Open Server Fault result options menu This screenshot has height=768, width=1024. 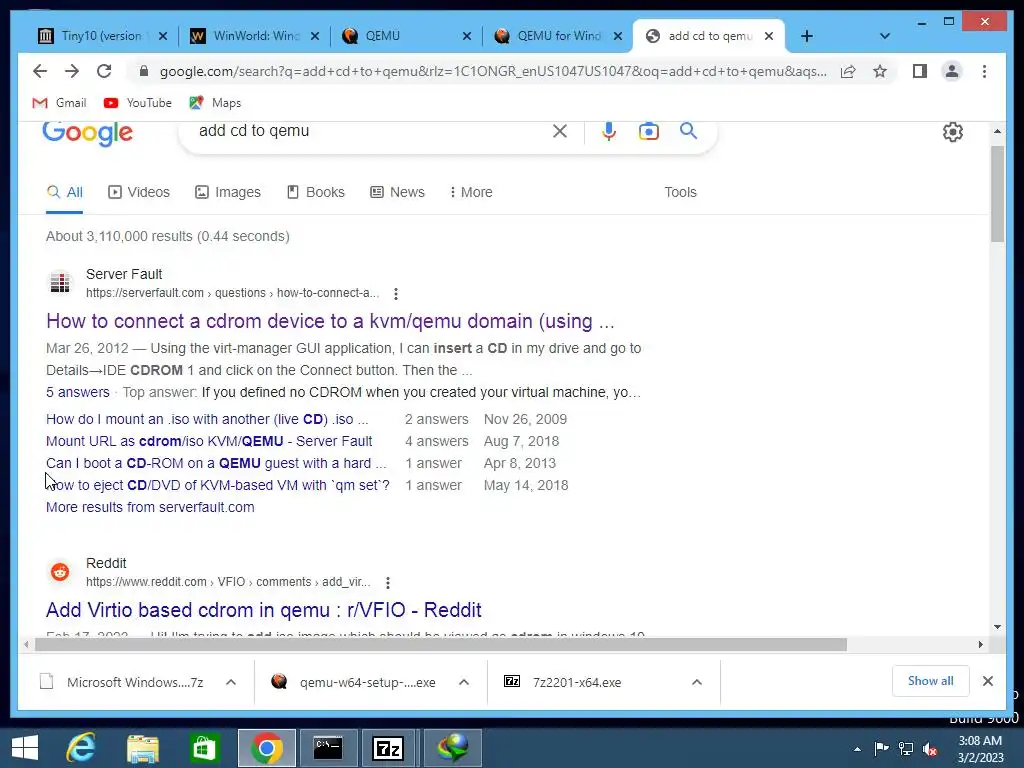coord(396,294)
